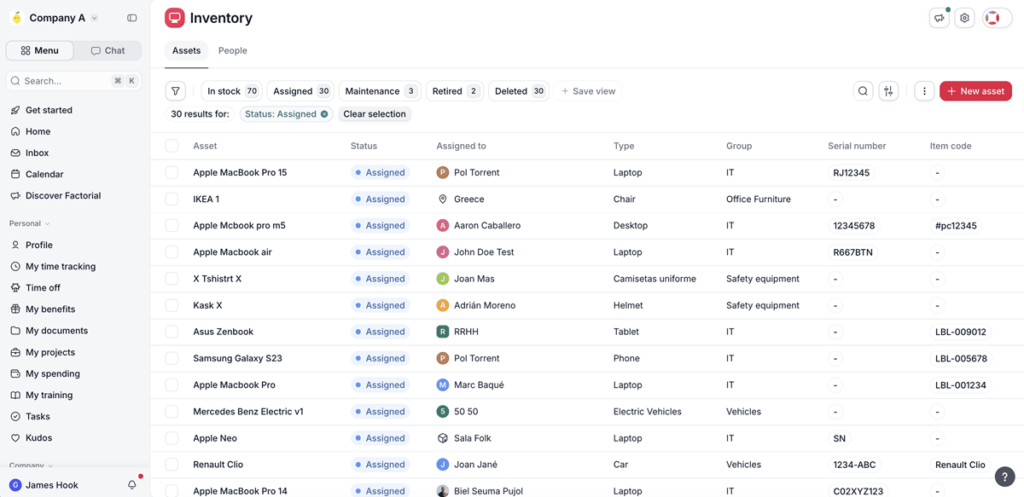The width and height of the screenshot is (1024, 497).
Task: Click serial number RJ12345
Action: [x=852, y=172]
